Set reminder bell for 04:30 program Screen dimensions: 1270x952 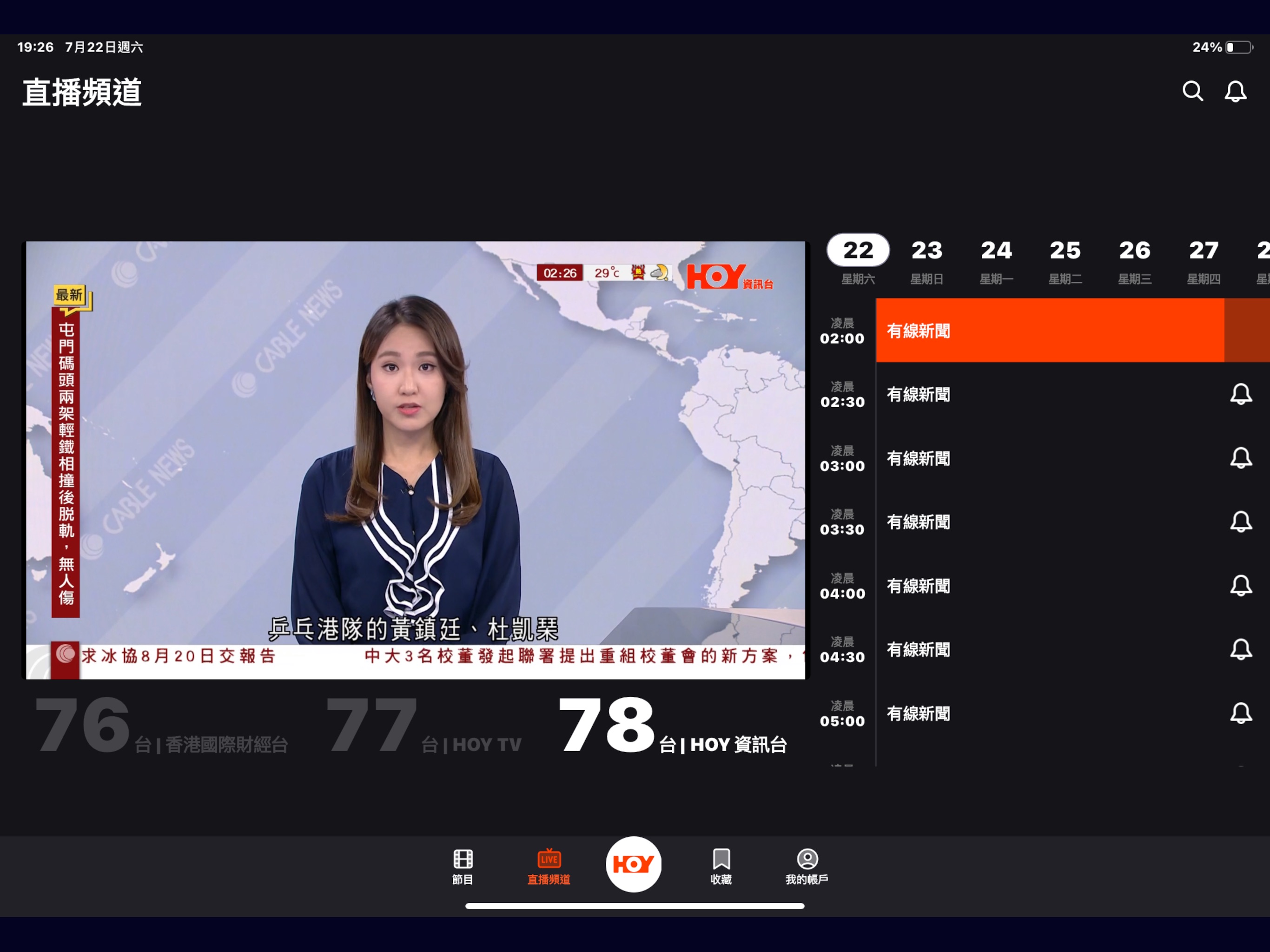coord(1241,649)
